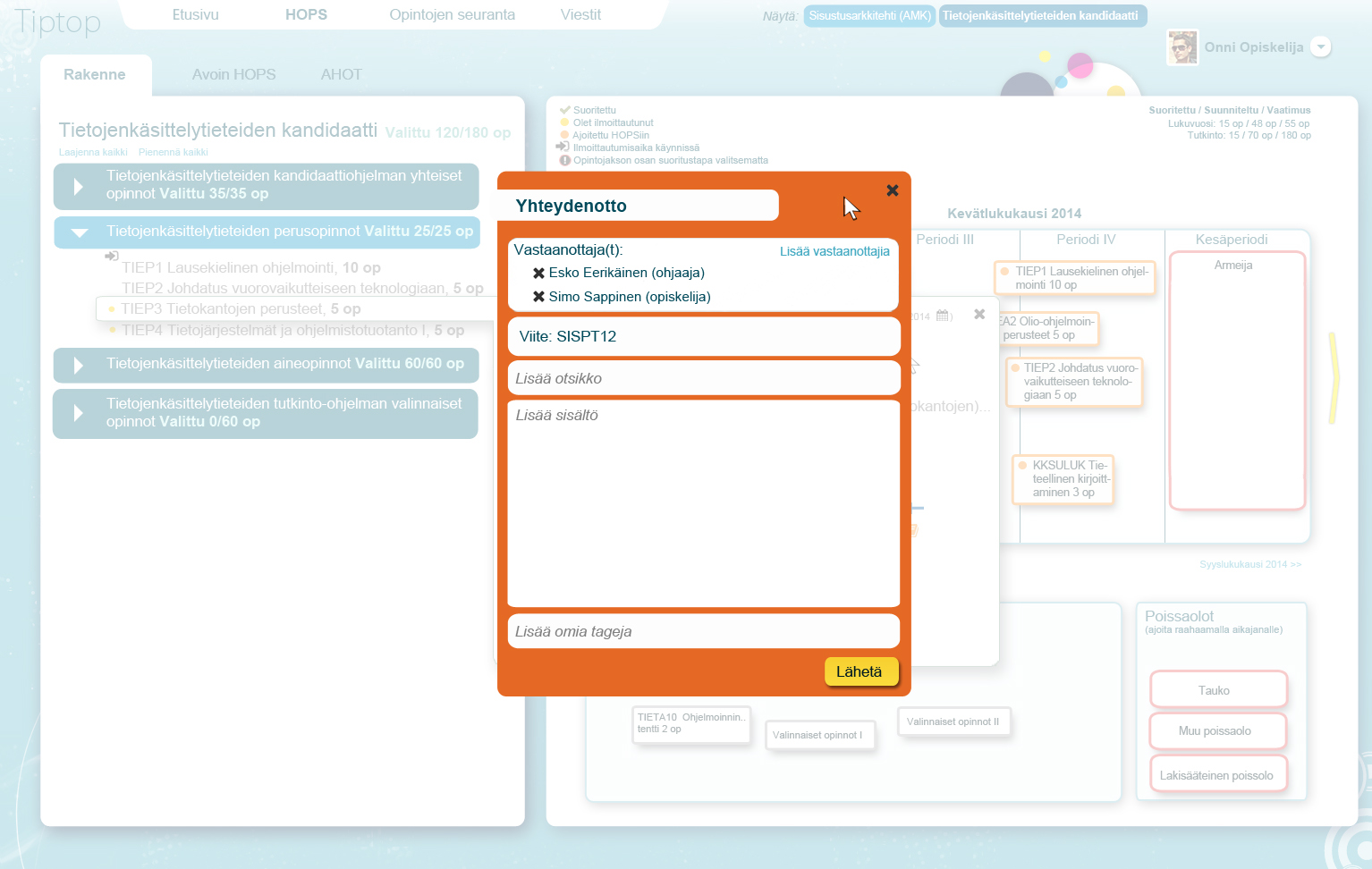Click Periodi III column header
The height and width of the screenshot is (869, 1372).
pyautogui.click(x=944, y=240)
